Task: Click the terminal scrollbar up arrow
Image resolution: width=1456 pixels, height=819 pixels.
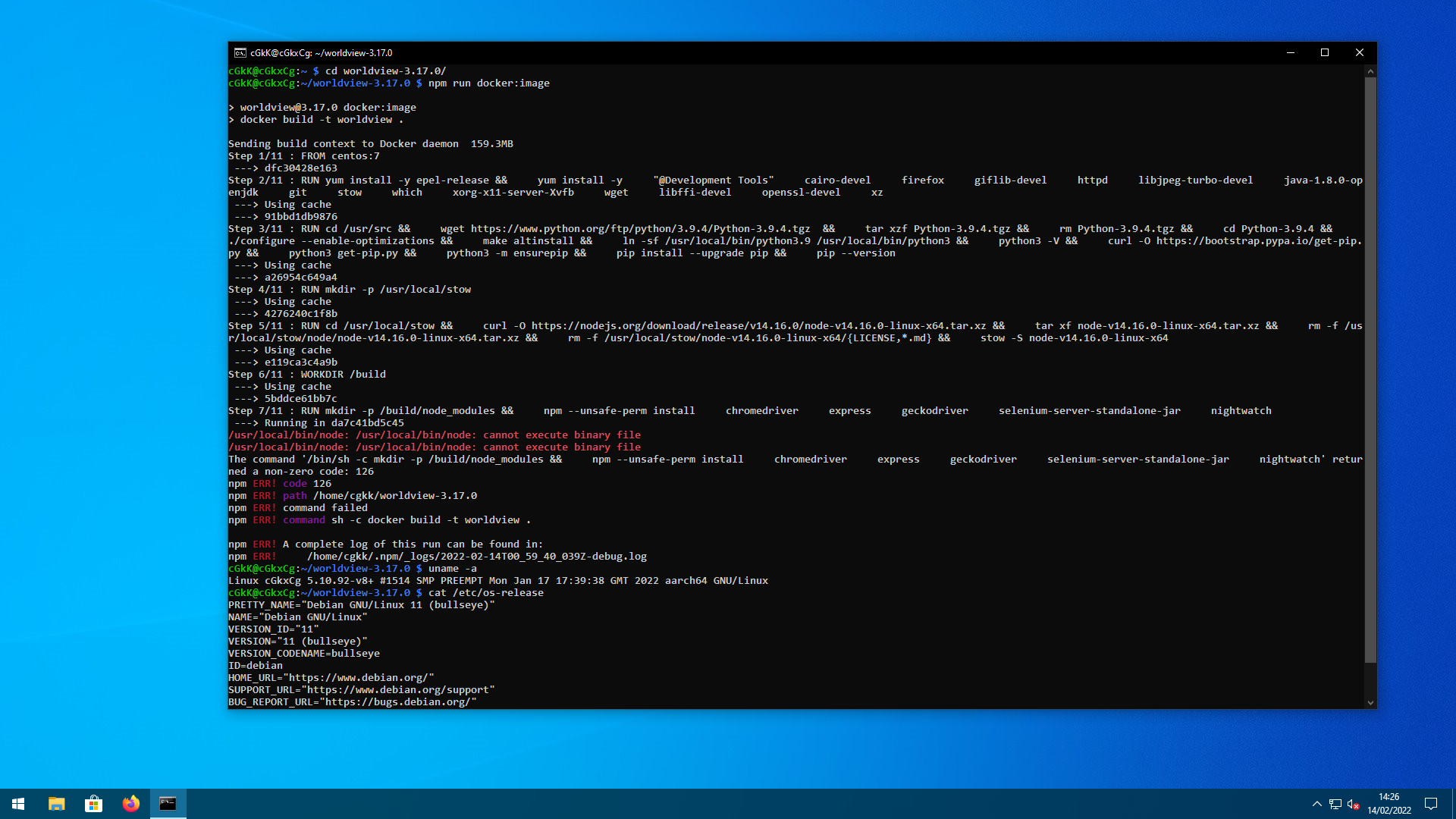Action: point(1370,71)
